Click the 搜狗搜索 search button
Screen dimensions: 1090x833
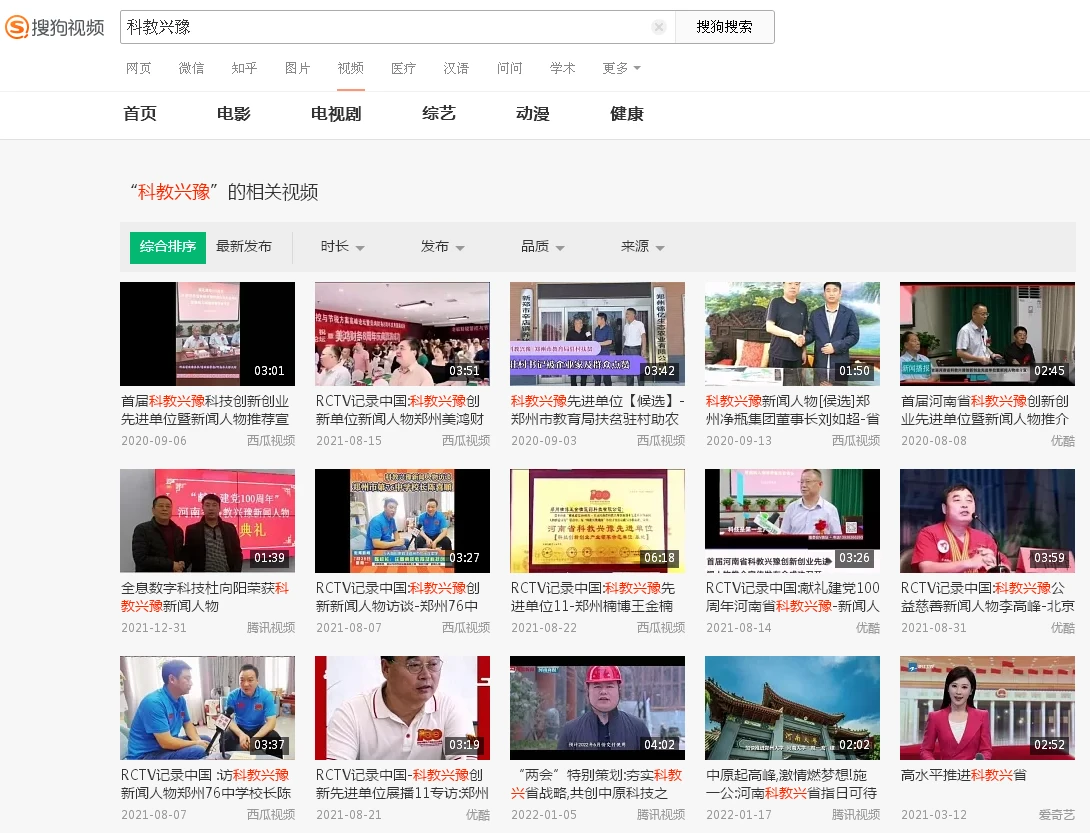point(725,27)
